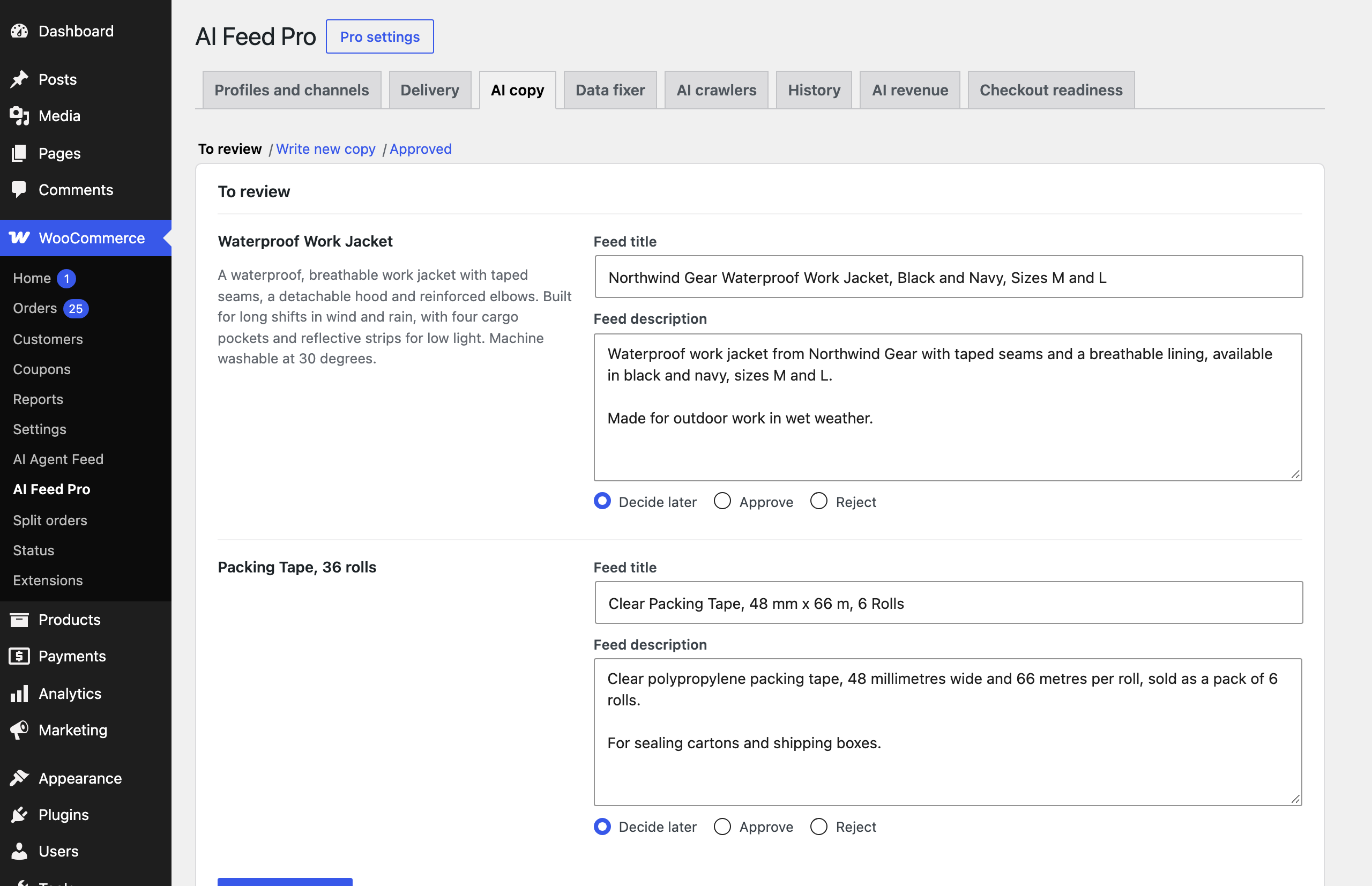Select Approve for Waterproof Work Jacket
Image resolution: width=1372 pixels, height=886 pixels.
722,501
